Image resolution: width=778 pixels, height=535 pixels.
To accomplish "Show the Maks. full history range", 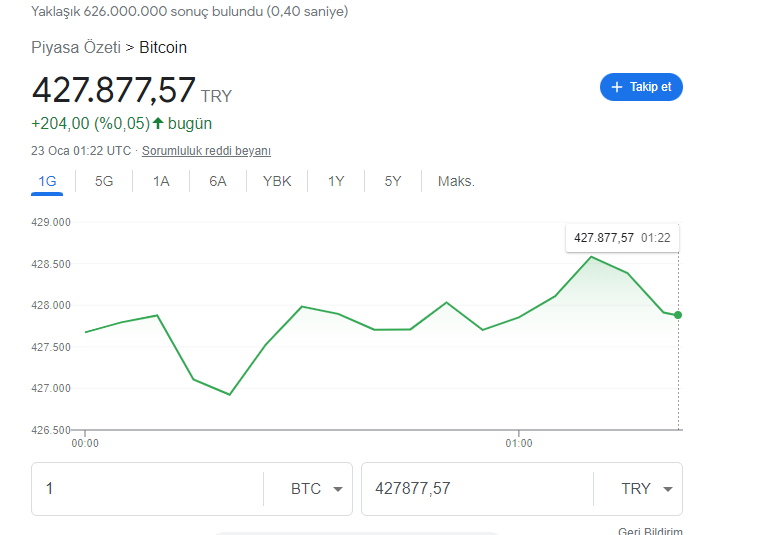I will click(x=456, y=181).
